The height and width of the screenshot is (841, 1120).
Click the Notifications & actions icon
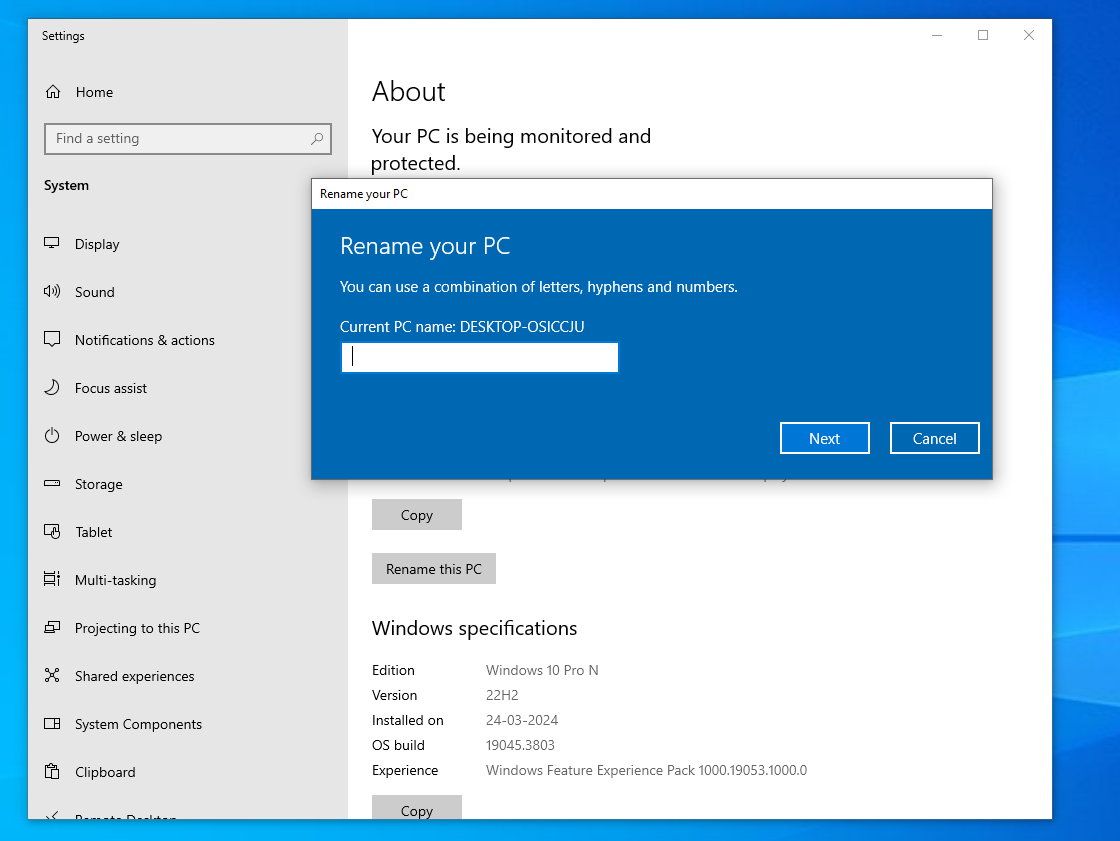point(52,339)
